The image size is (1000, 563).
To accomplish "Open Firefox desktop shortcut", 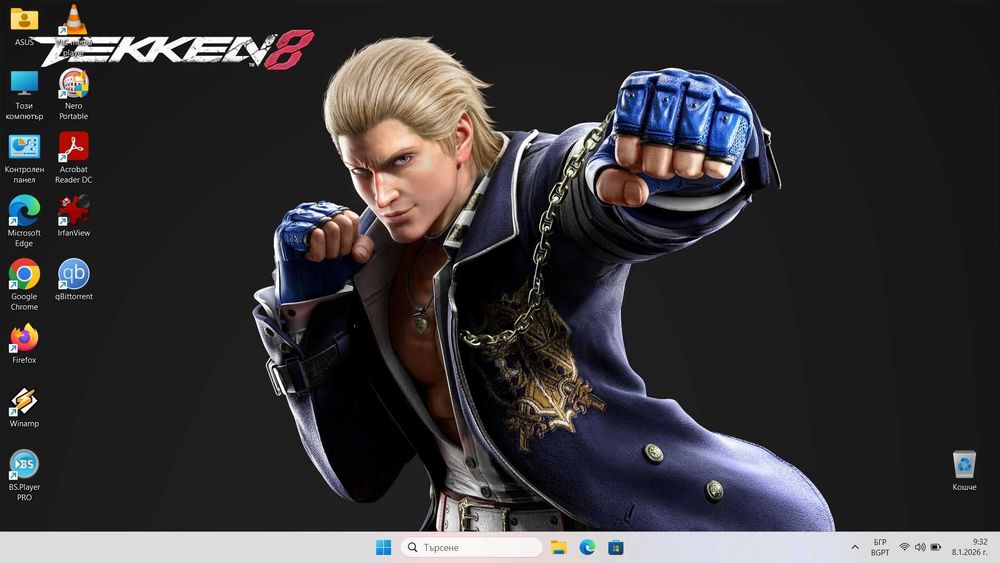I will coord(24,338).
